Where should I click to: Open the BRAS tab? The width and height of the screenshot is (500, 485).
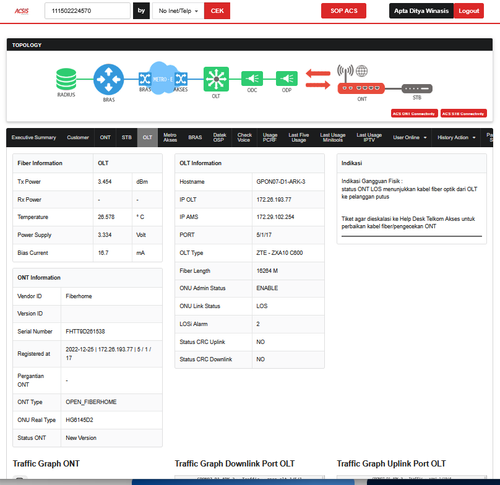pyautogui.click(x=195, y=137)
